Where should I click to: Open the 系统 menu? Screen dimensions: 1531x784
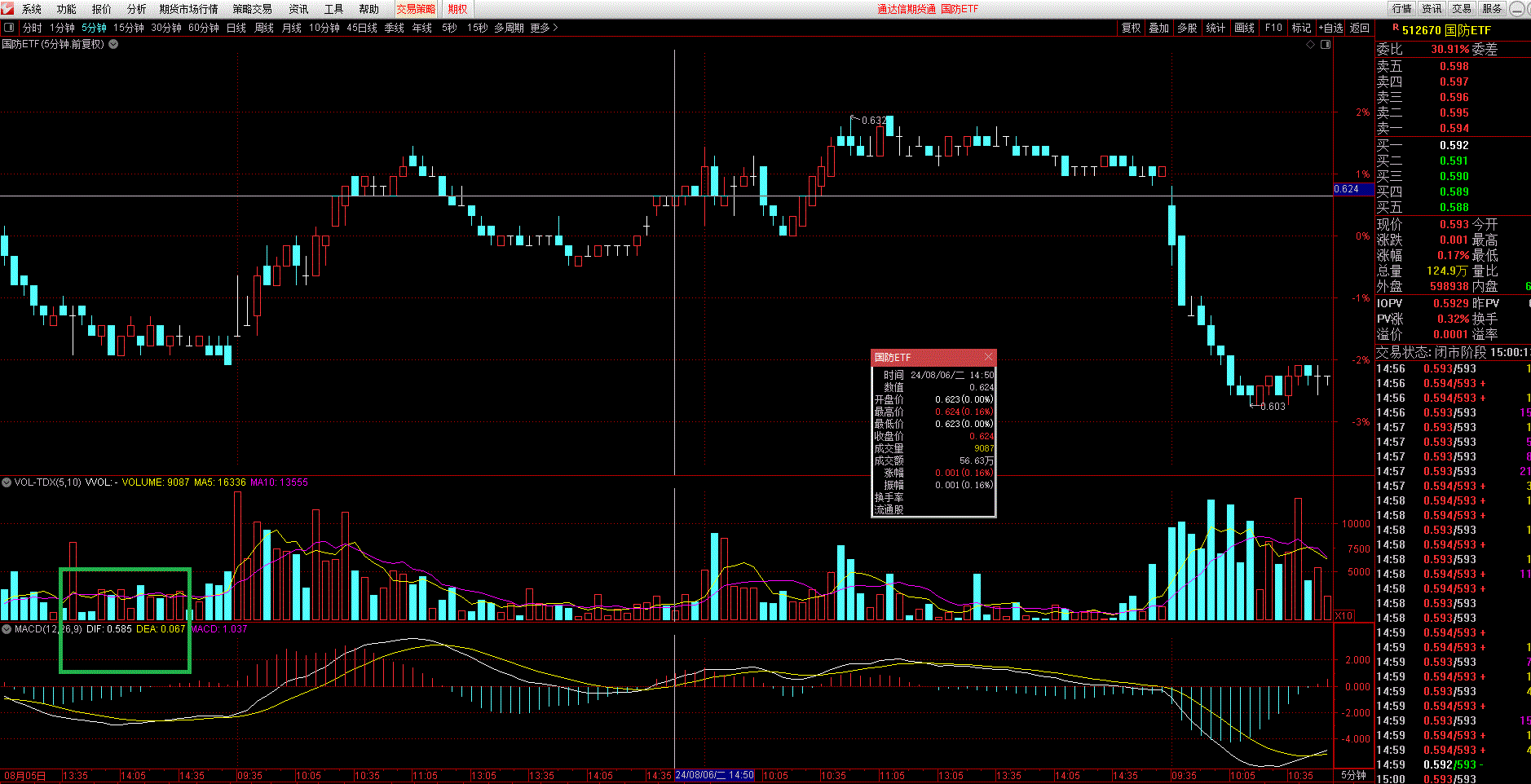click(32, 9)
